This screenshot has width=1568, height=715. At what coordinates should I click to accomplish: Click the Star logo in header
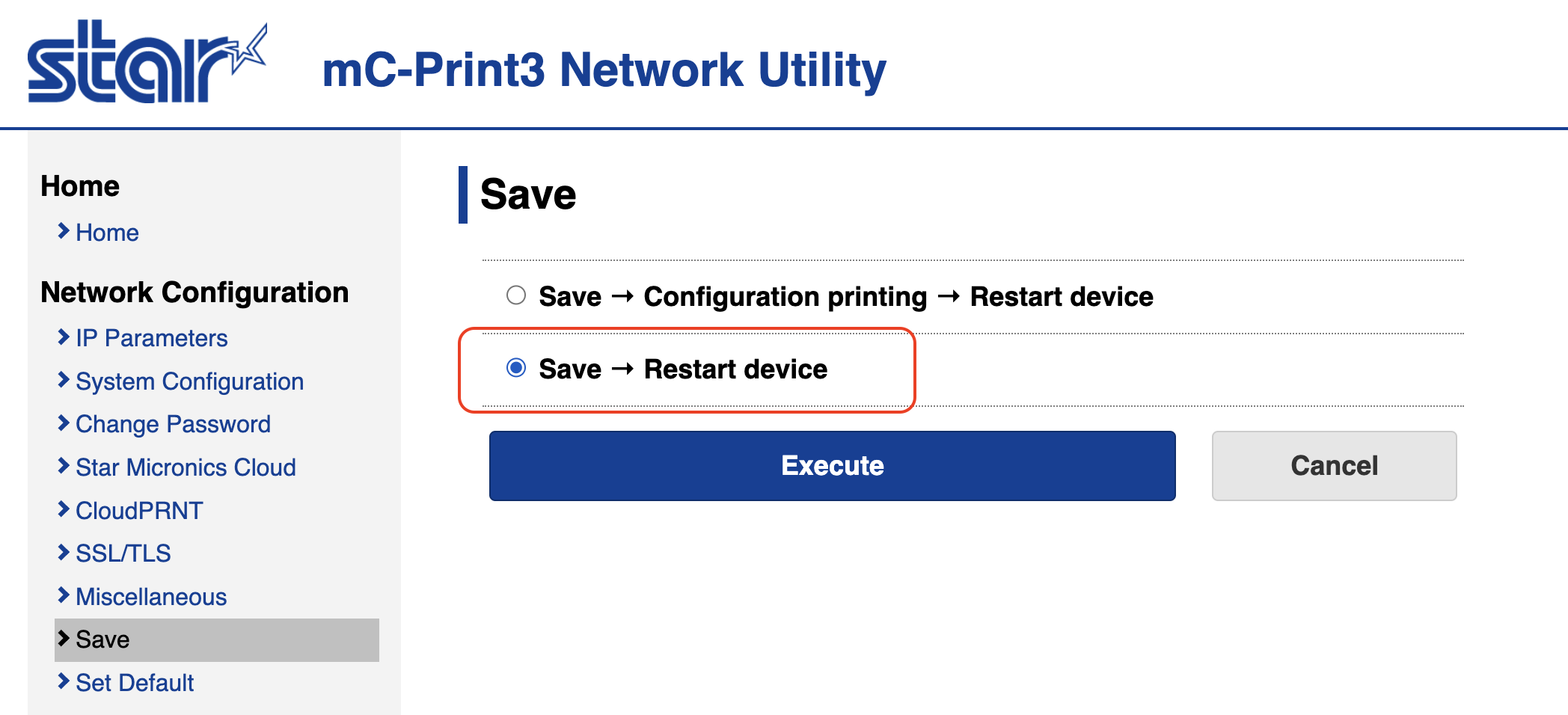coord(147,63)
